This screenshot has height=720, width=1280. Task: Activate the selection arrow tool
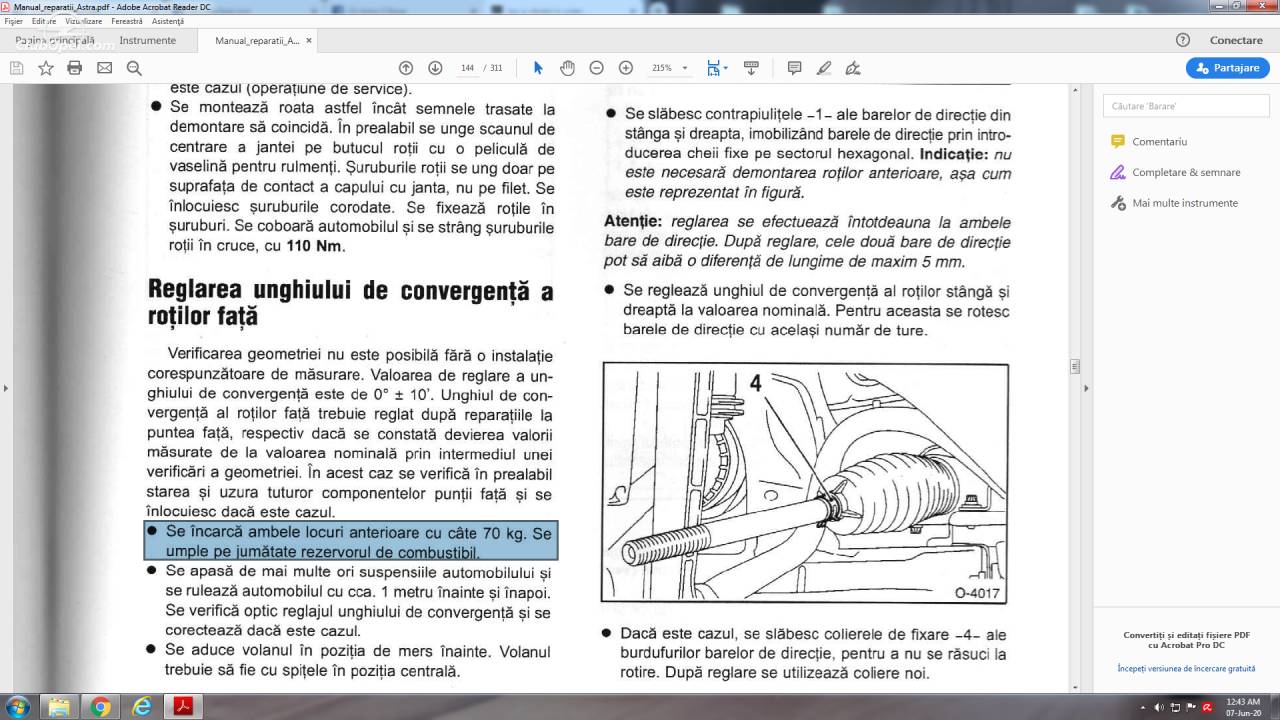538,68
